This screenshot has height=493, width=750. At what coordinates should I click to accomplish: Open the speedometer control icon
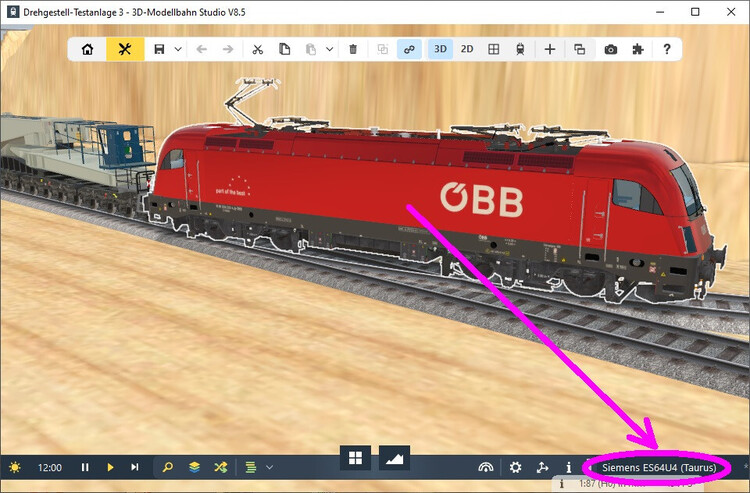(485, 467)
